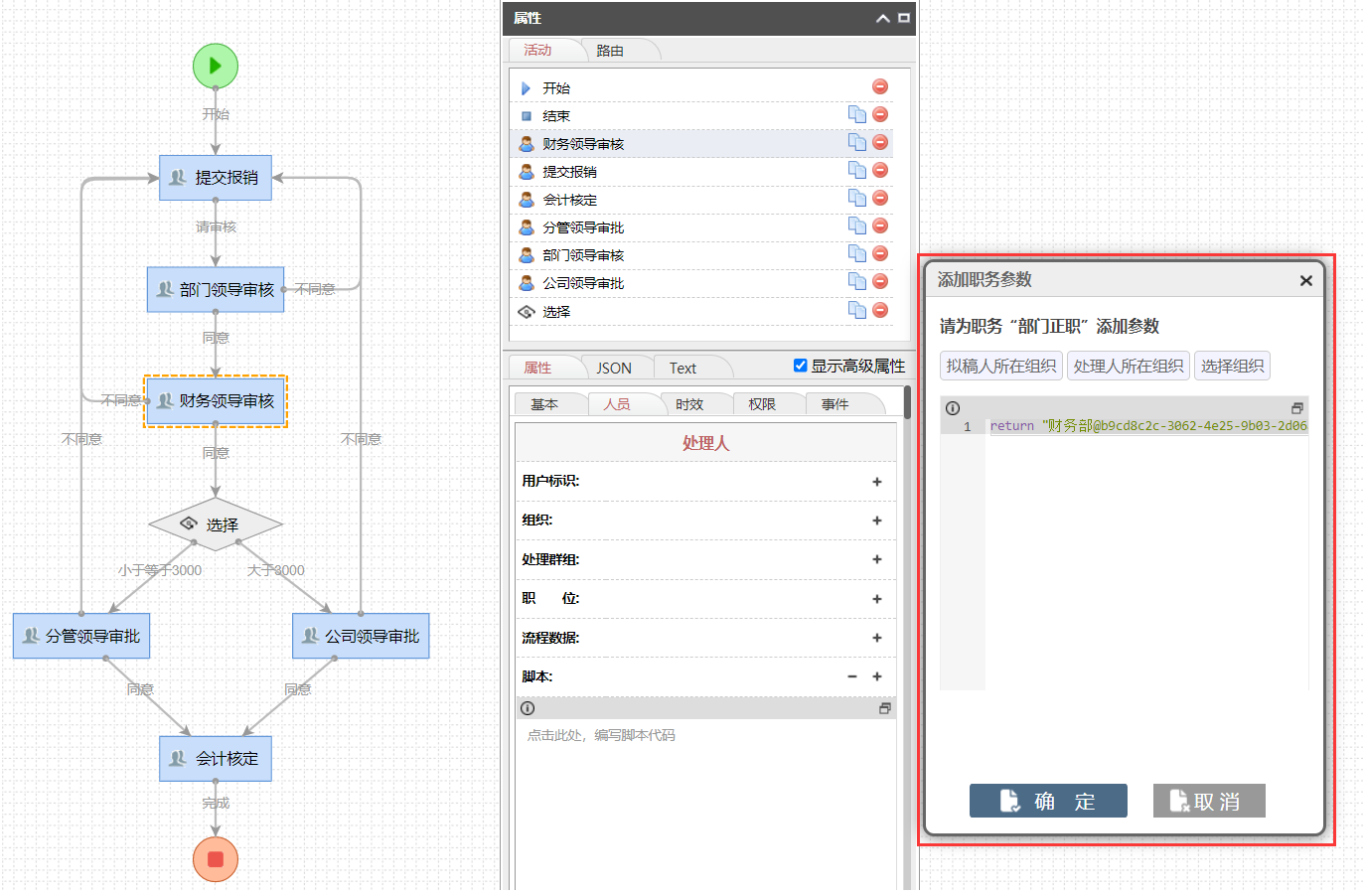Select the 会计核定 activity node
This screenshot has height=896, width=1363.
tap(216, 759)
